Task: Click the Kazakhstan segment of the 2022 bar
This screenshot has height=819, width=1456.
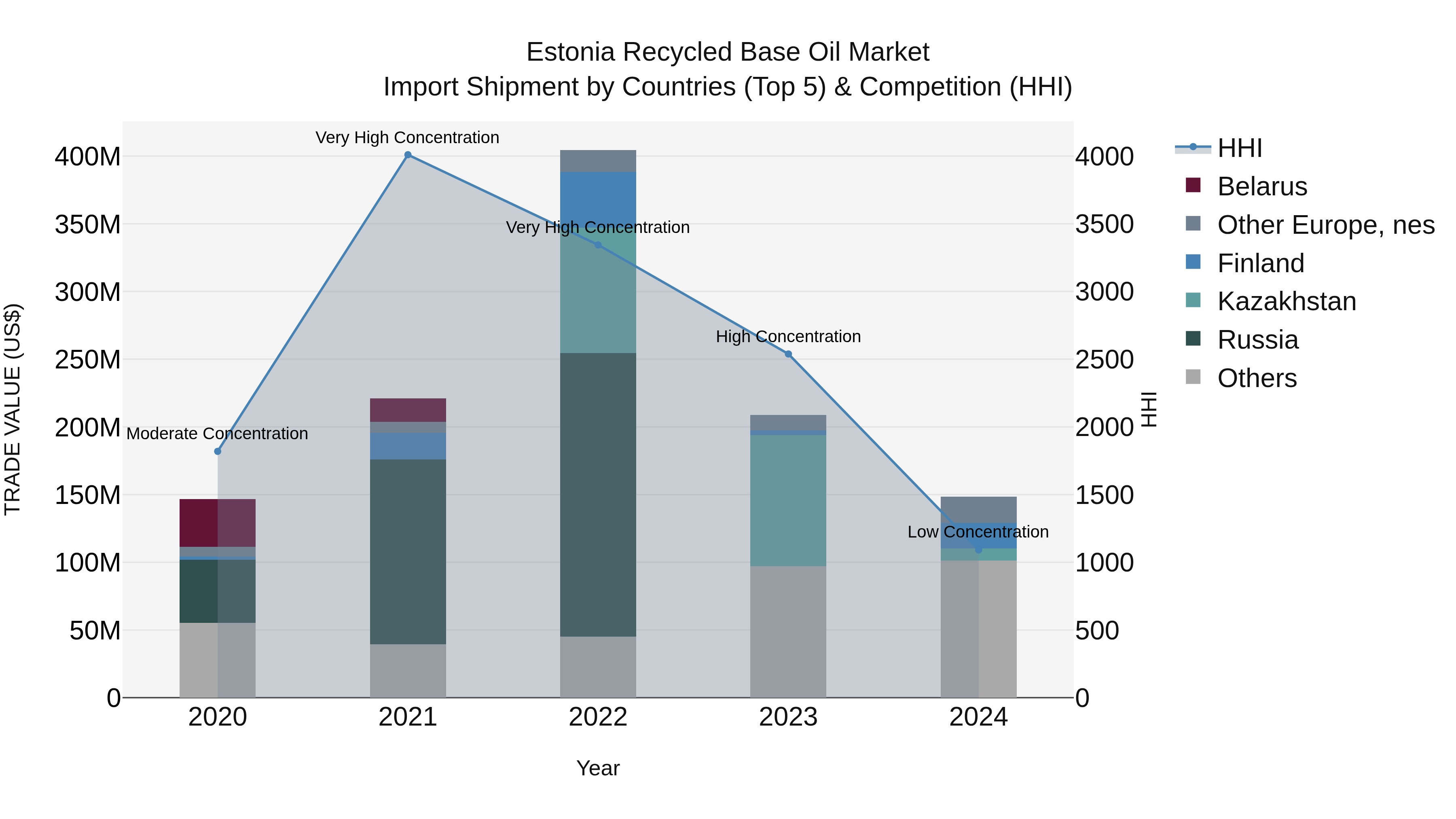Action: [598, 290]
